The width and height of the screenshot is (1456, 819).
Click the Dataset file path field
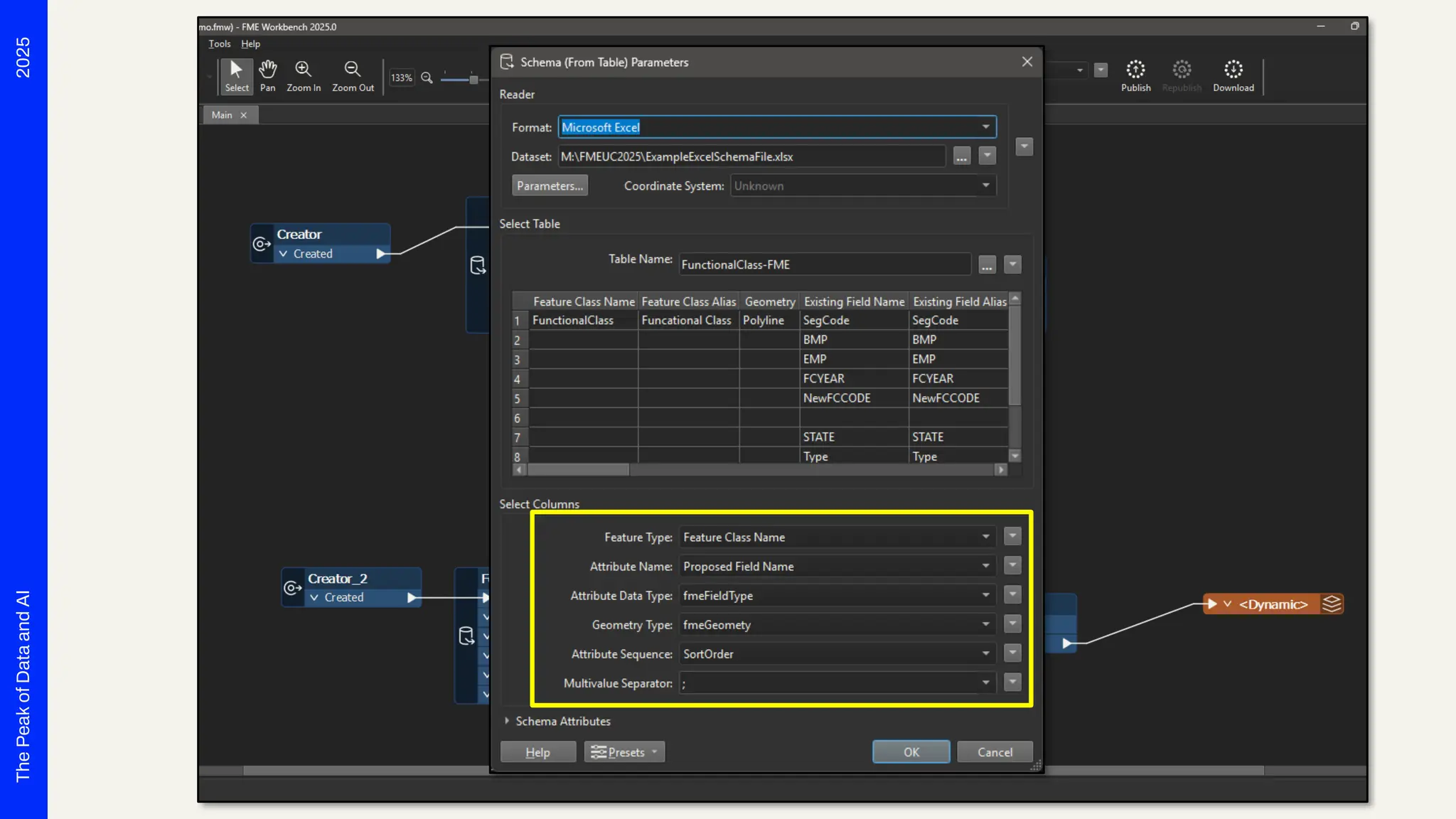coord(751,156)
